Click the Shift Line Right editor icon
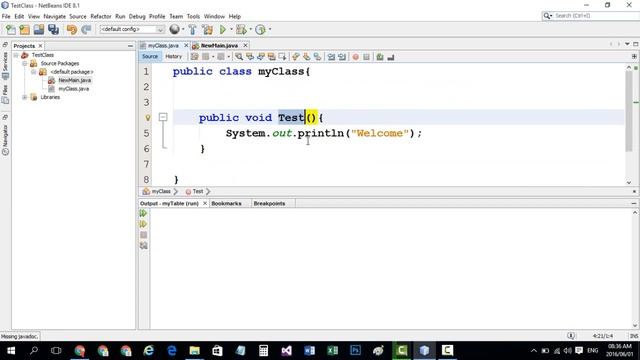The height and width of the screenshot is (360, 640). (x=342, y=57)
